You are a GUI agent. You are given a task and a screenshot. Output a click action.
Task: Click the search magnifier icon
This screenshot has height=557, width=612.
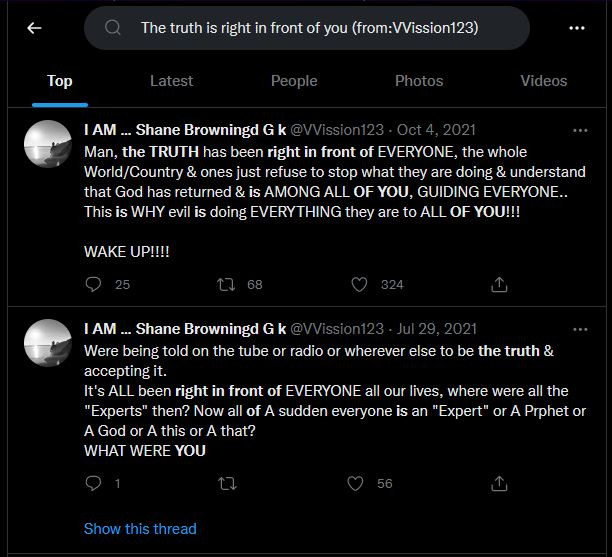coord(113,28)
